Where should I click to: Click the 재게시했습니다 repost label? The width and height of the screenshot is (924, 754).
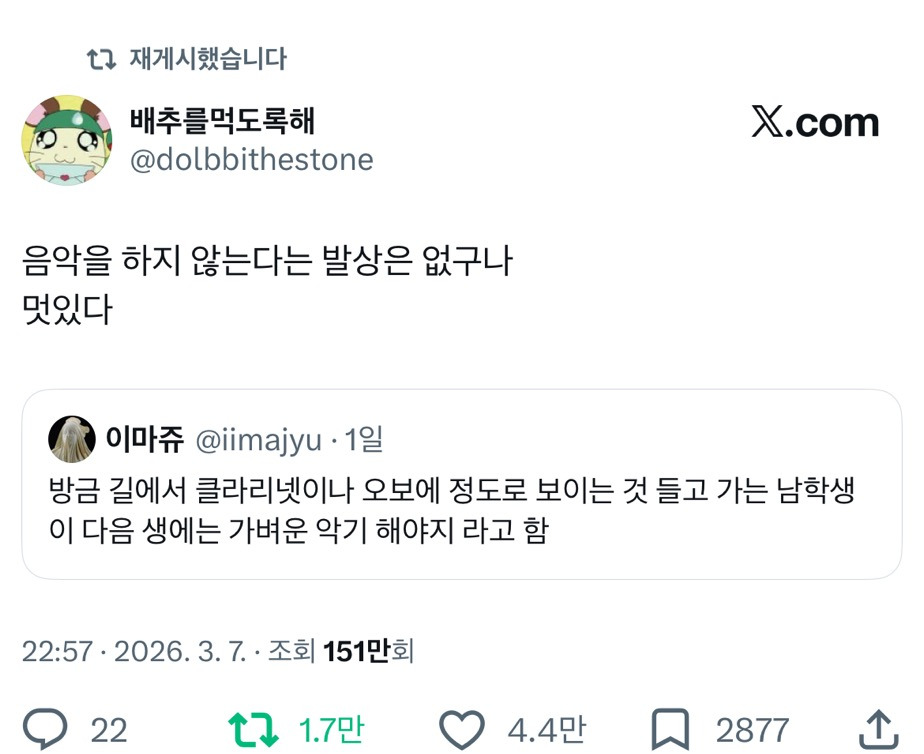click(208, 59)
